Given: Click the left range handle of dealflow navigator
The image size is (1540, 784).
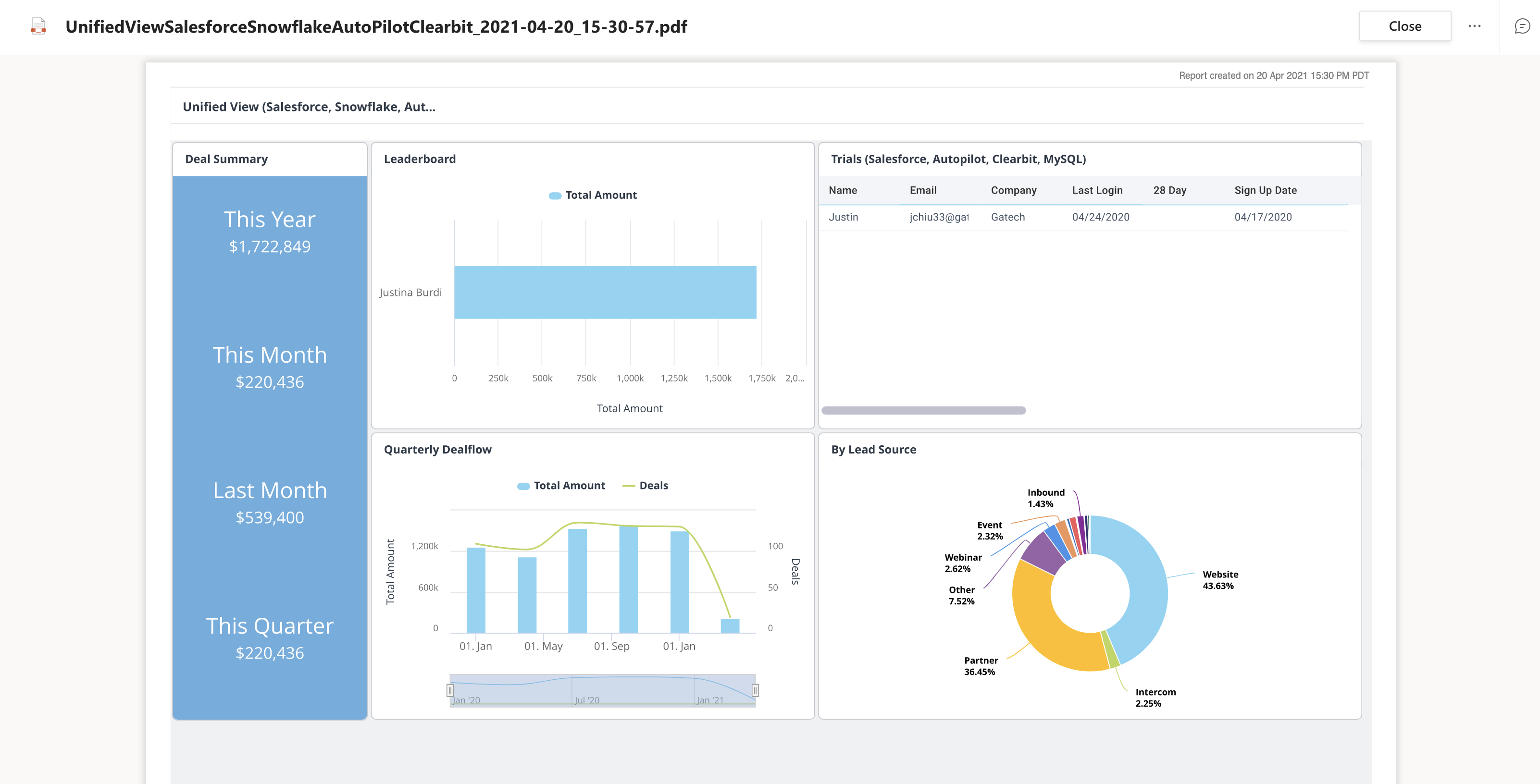Looking at the screenshot, I should click(450, 690).
